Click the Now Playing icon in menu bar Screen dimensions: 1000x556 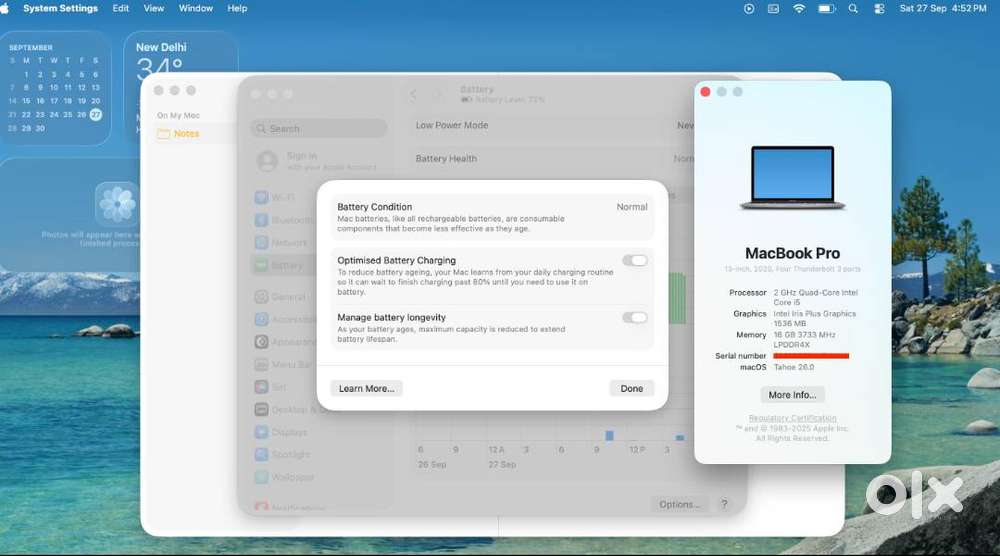coord(749,8)
